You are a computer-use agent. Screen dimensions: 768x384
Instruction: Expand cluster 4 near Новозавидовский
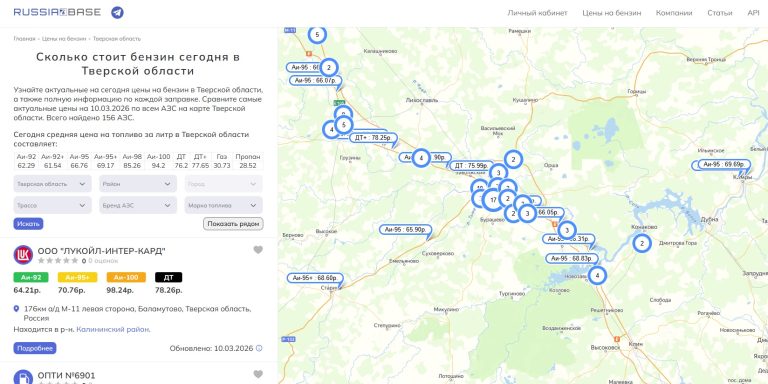[x=597, y=275]
